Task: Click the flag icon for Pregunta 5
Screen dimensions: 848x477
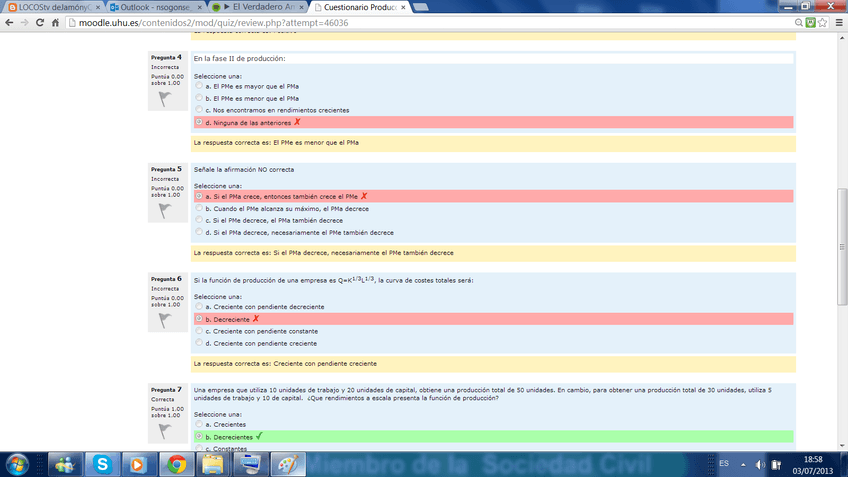Action: tap(164, 211)
